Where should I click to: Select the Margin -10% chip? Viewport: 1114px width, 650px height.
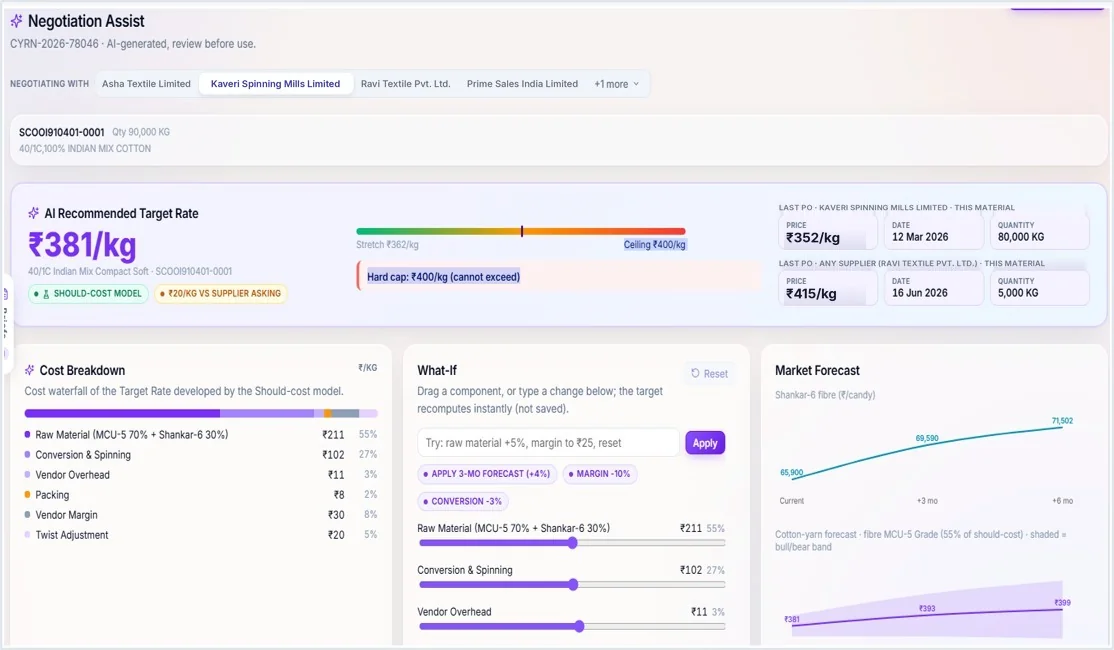pos(600,474)
